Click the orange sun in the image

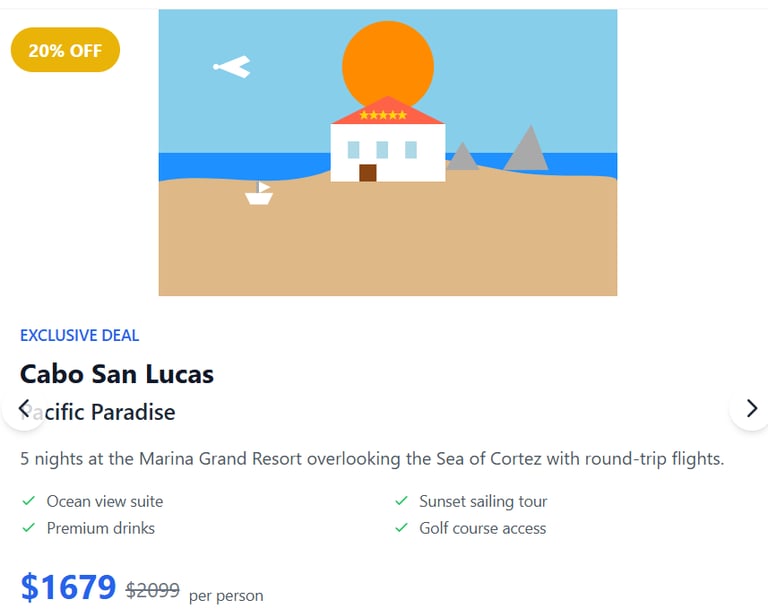pos(388,60)
